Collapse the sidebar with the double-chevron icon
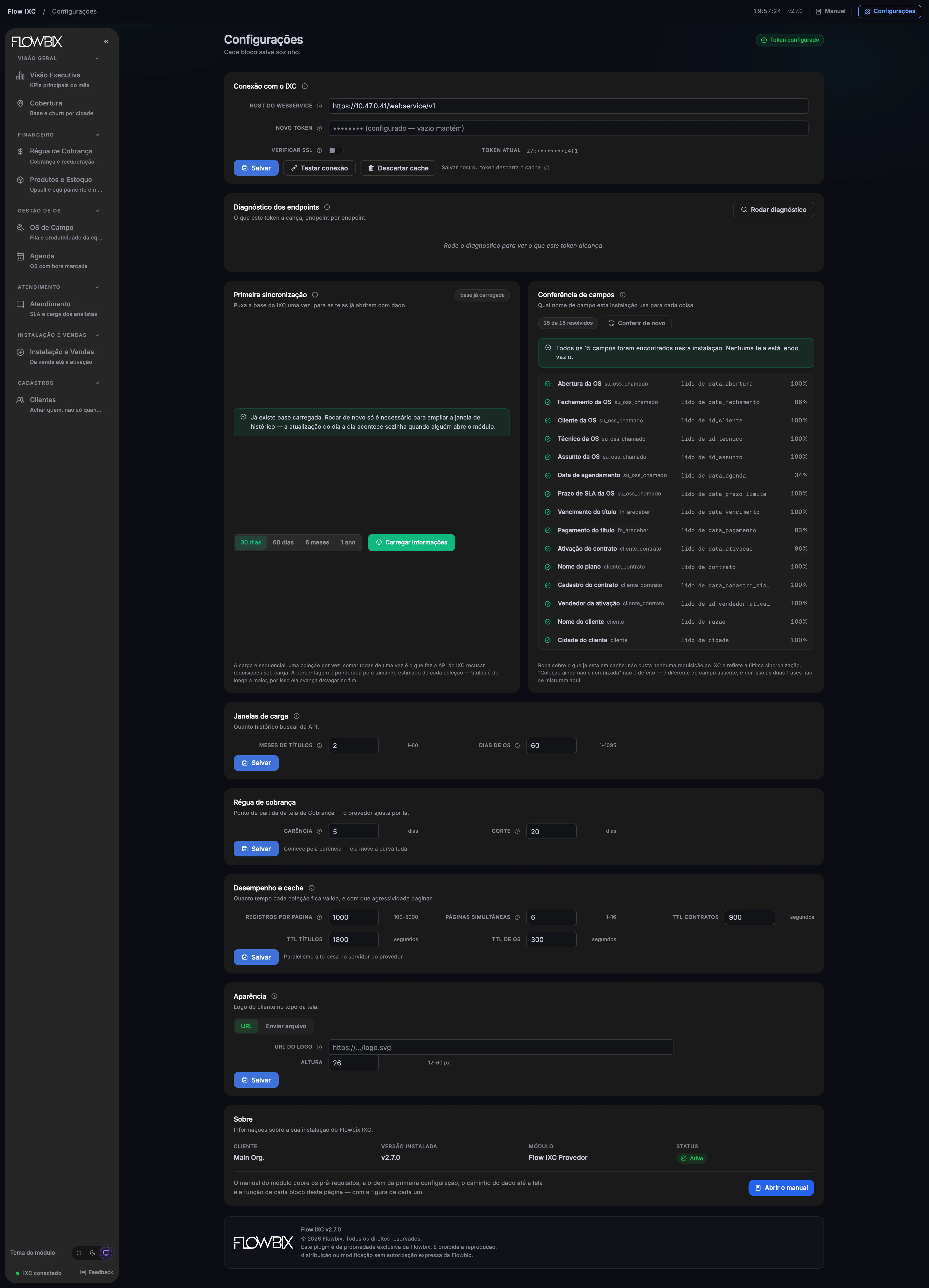This screenshot has height=1288, width=929. [x=106, y=41]
